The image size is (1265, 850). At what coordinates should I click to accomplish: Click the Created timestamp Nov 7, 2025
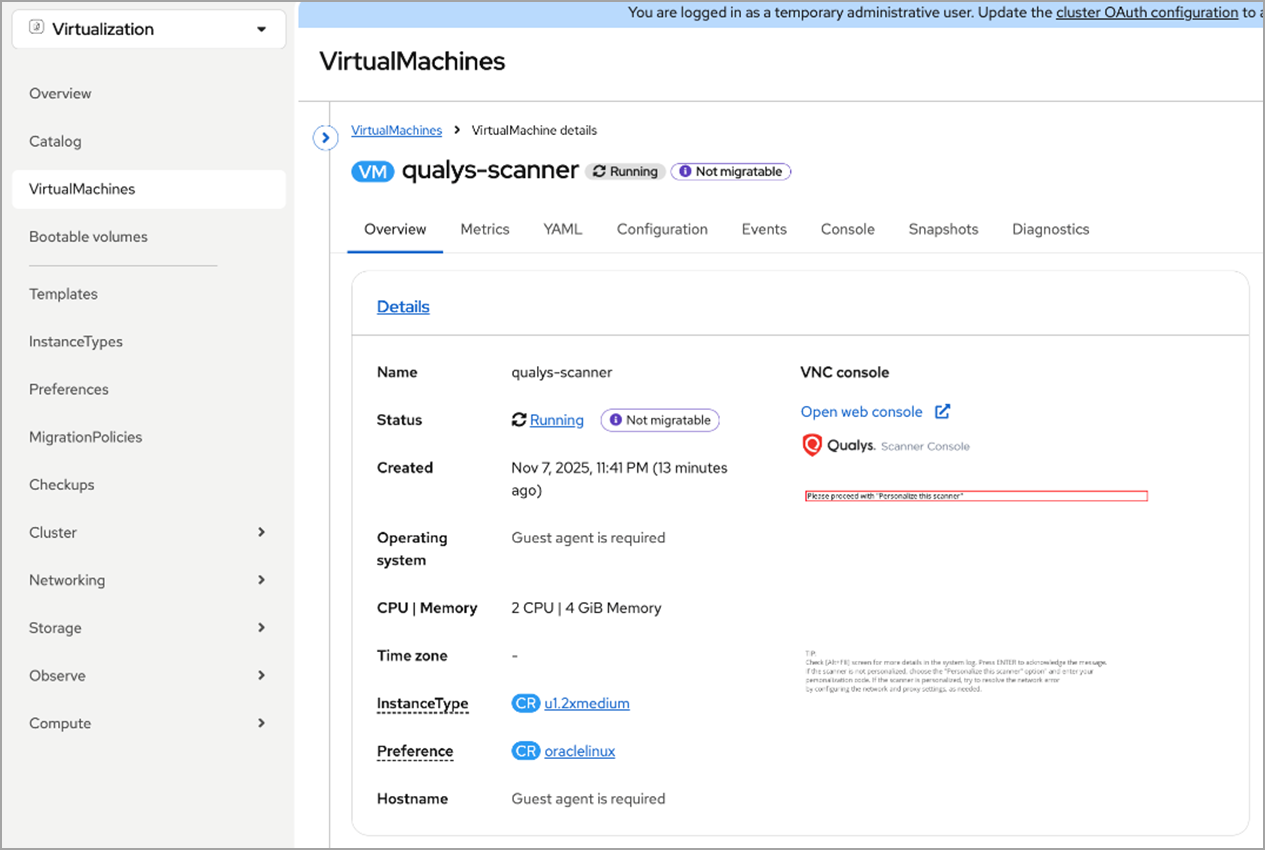pos(619,479)
